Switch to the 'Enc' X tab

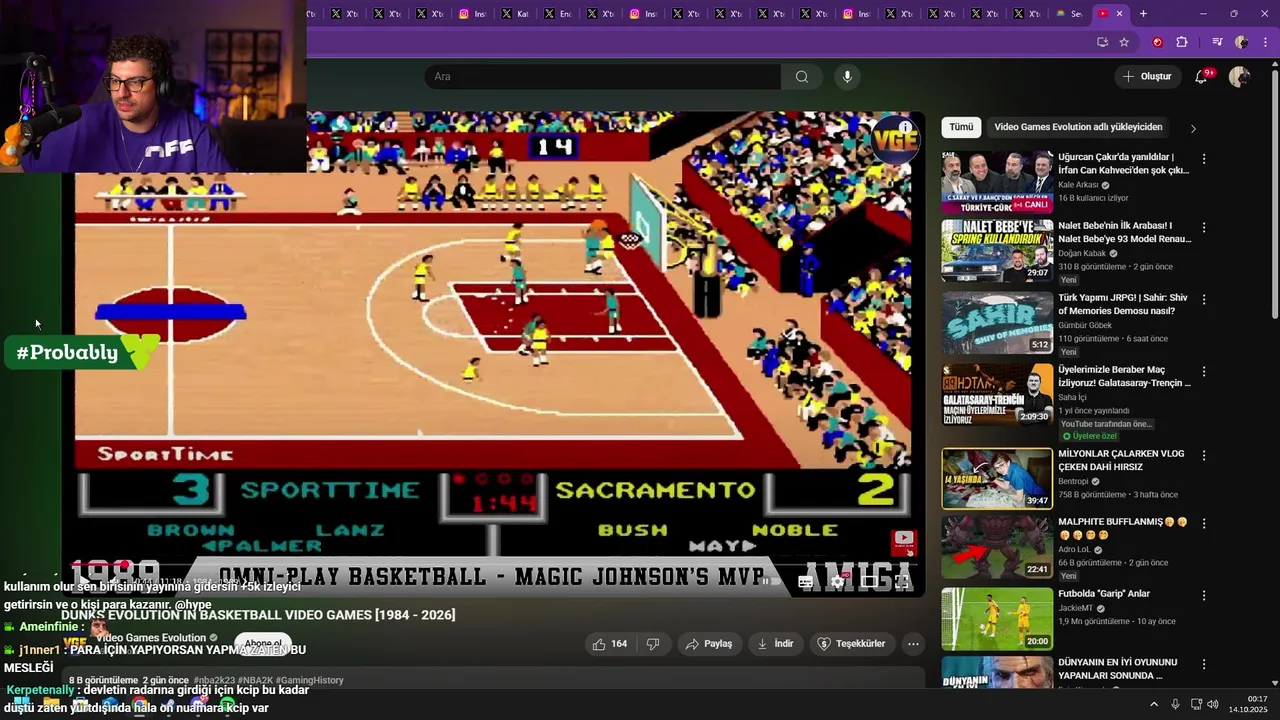click(x=558, y=14)
